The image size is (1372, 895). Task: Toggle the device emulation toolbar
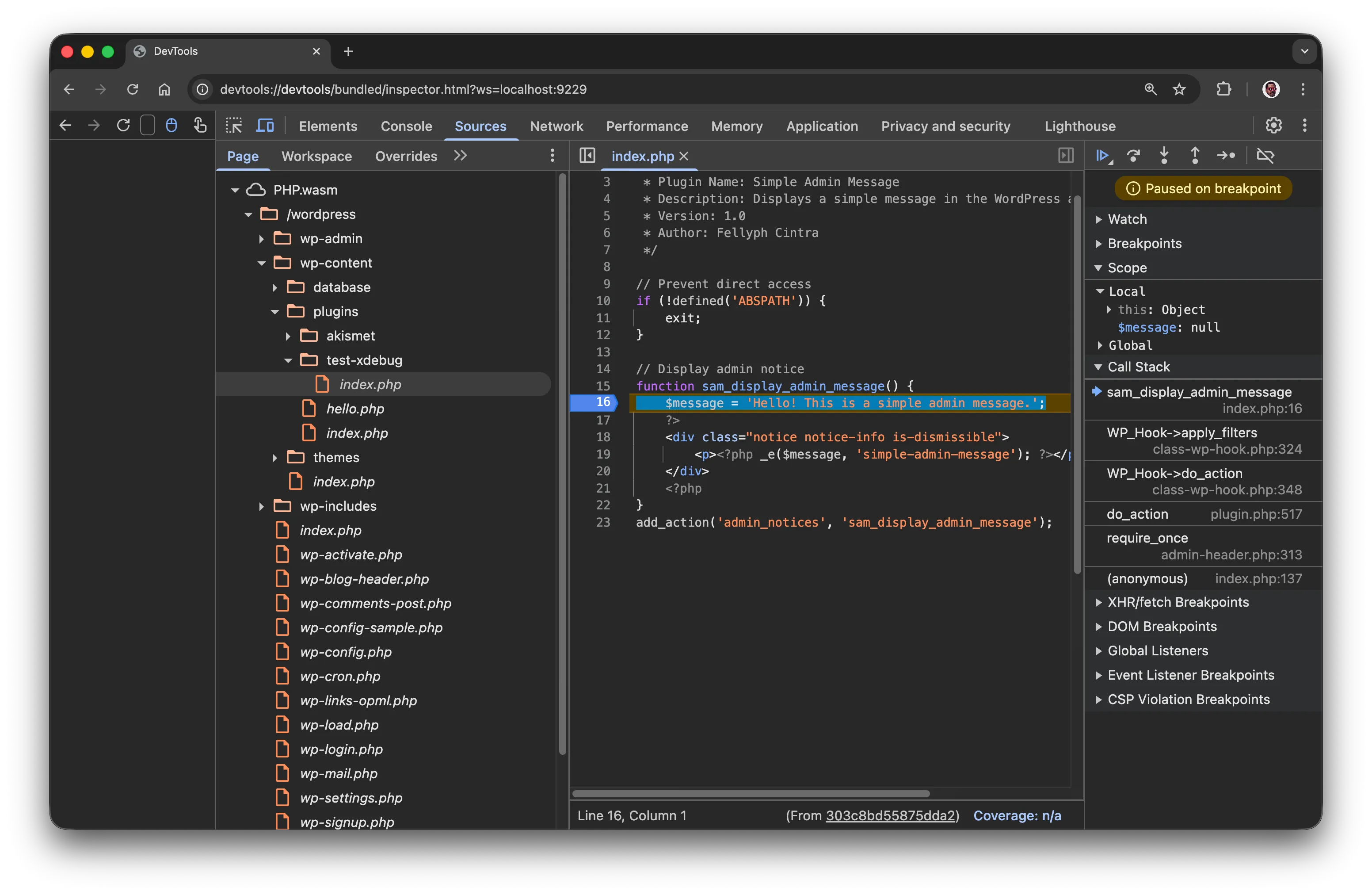click(265, 125)
